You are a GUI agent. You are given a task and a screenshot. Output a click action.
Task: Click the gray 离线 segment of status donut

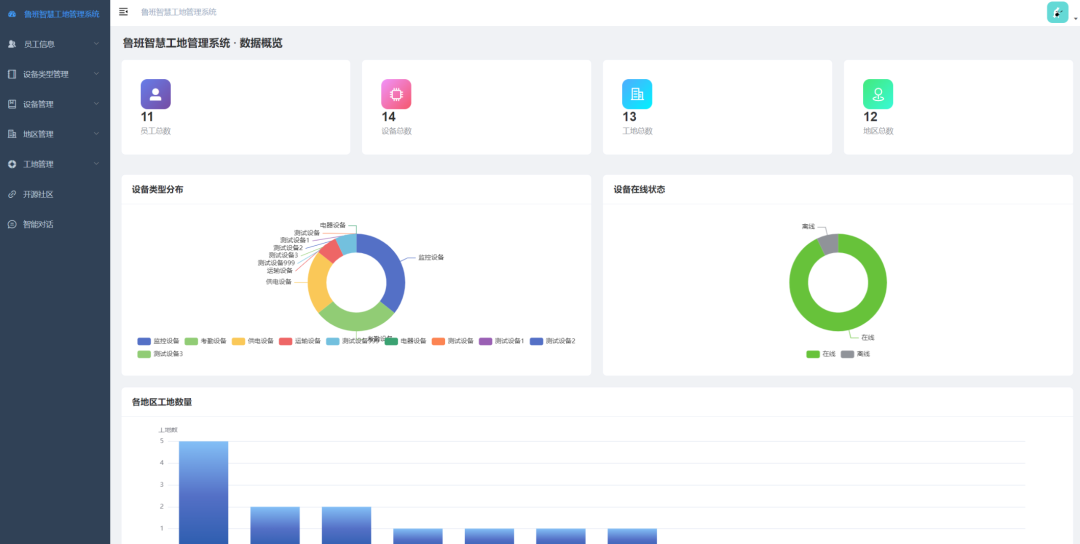[x=829, y=244]
